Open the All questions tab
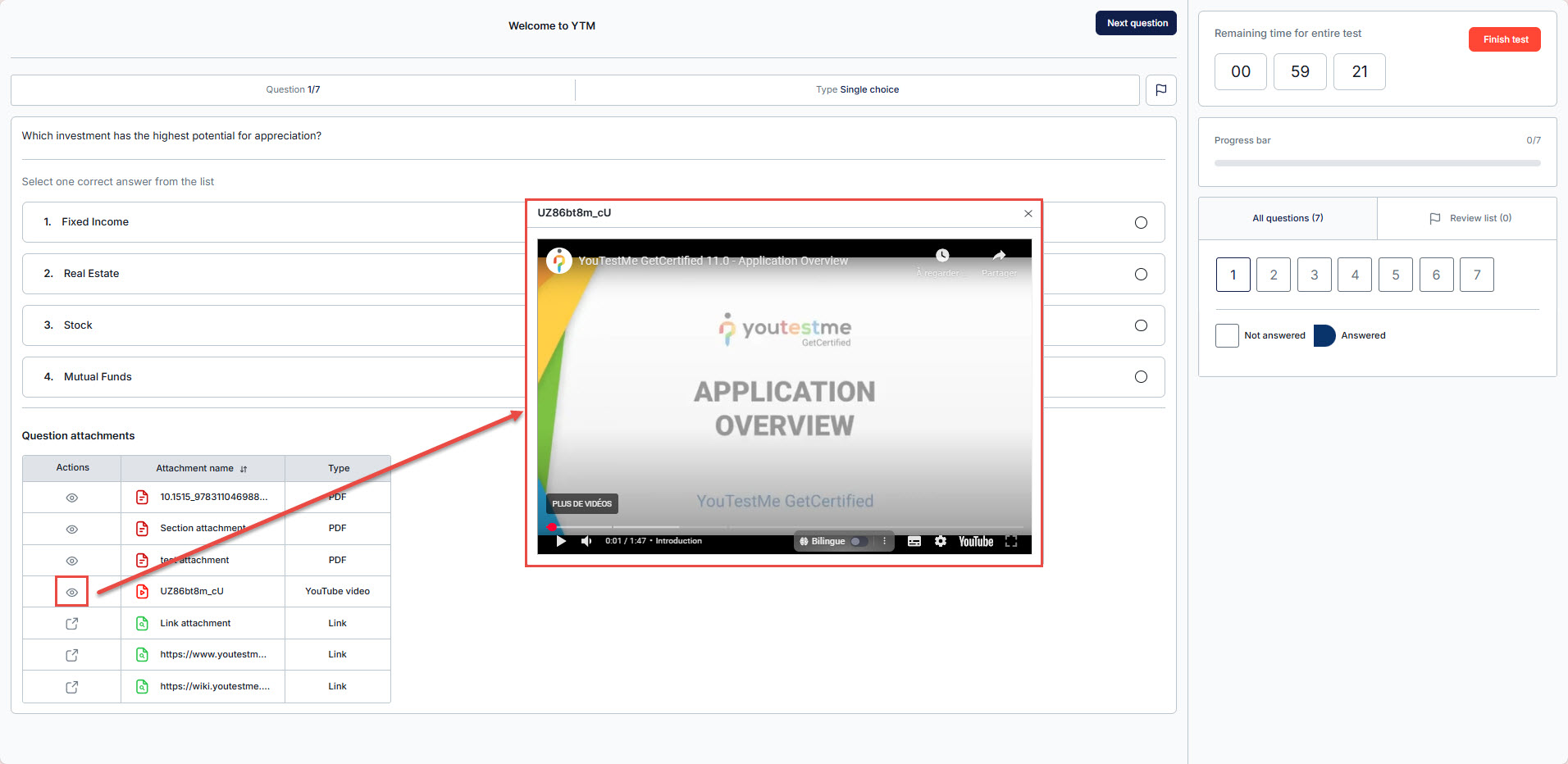Image resolution: width=1568 pixels, height=764 pixels. [1287, 218]
